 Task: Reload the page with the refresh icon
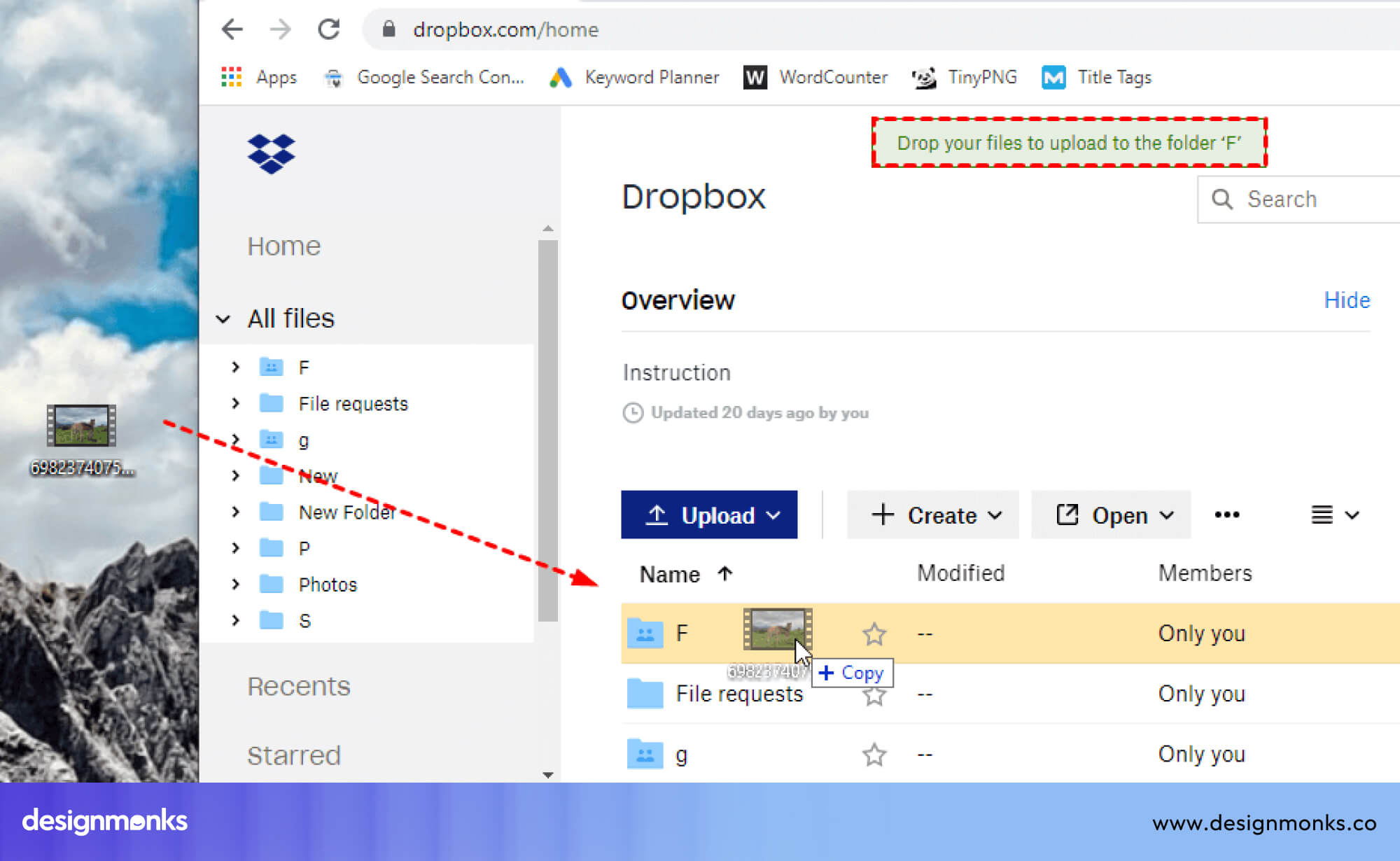328,29
